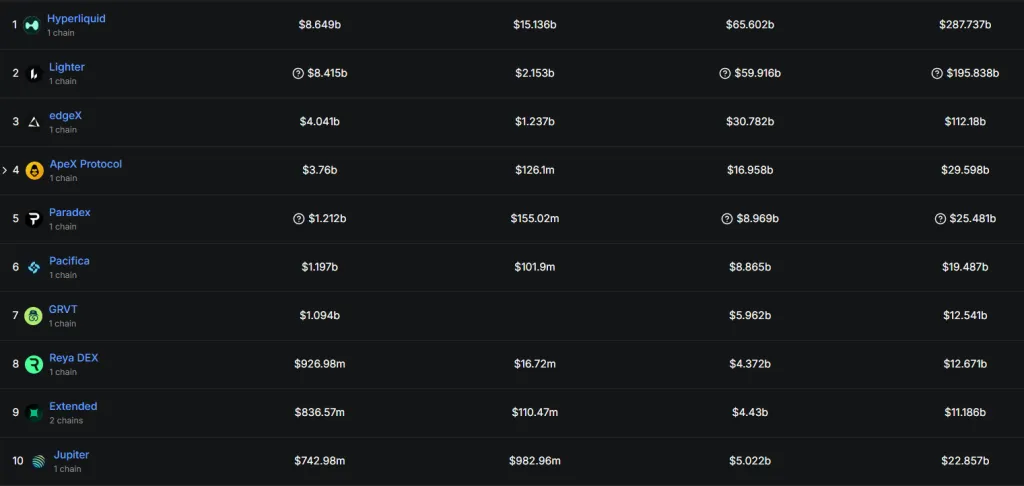Click the Paradex logo icon
This screenshot has height=486, width=1024.
[x=34, y=219]
